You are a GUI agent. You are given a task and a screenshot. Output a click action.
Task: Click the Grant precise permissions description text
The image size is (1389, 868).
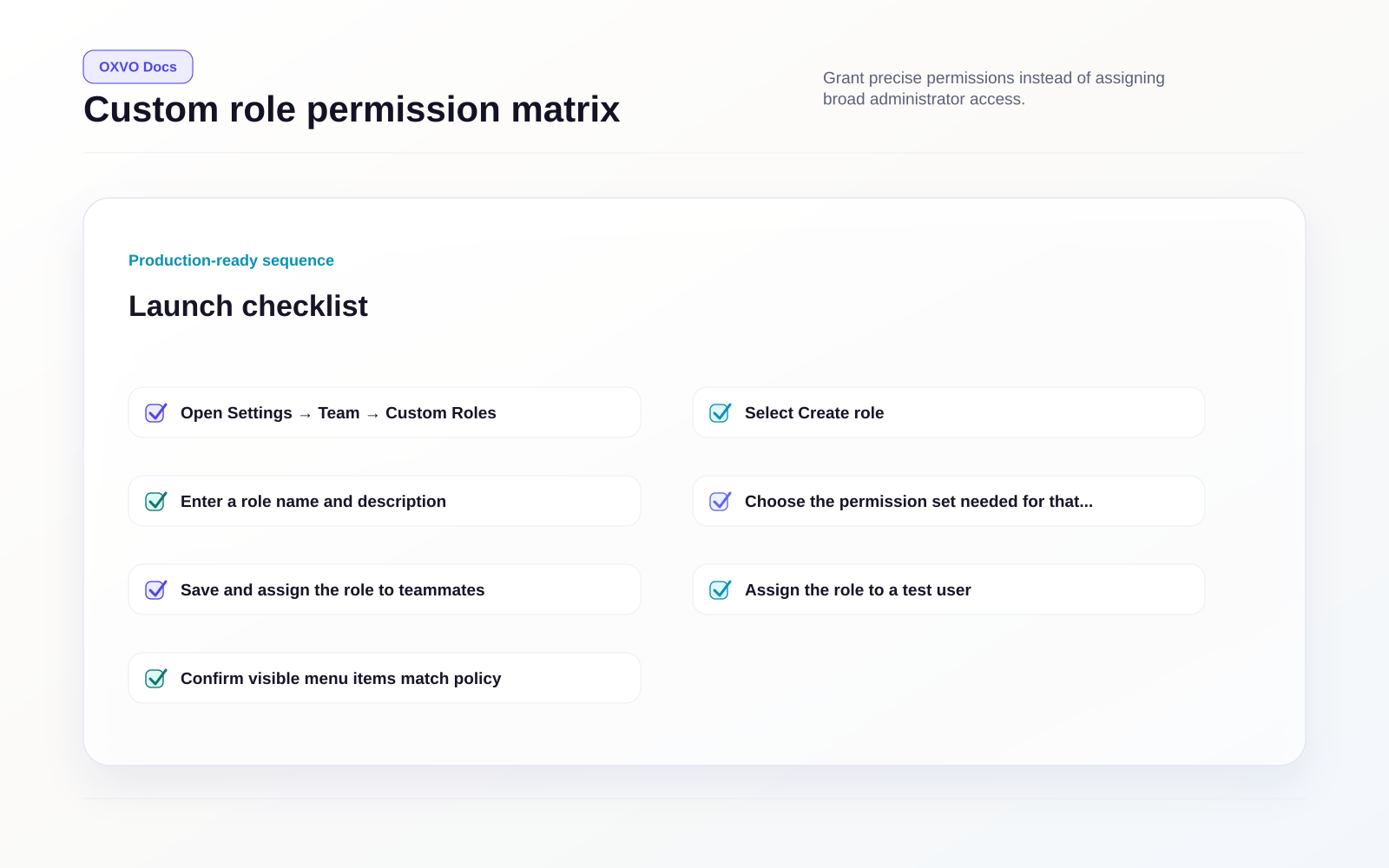coord(994,89)
